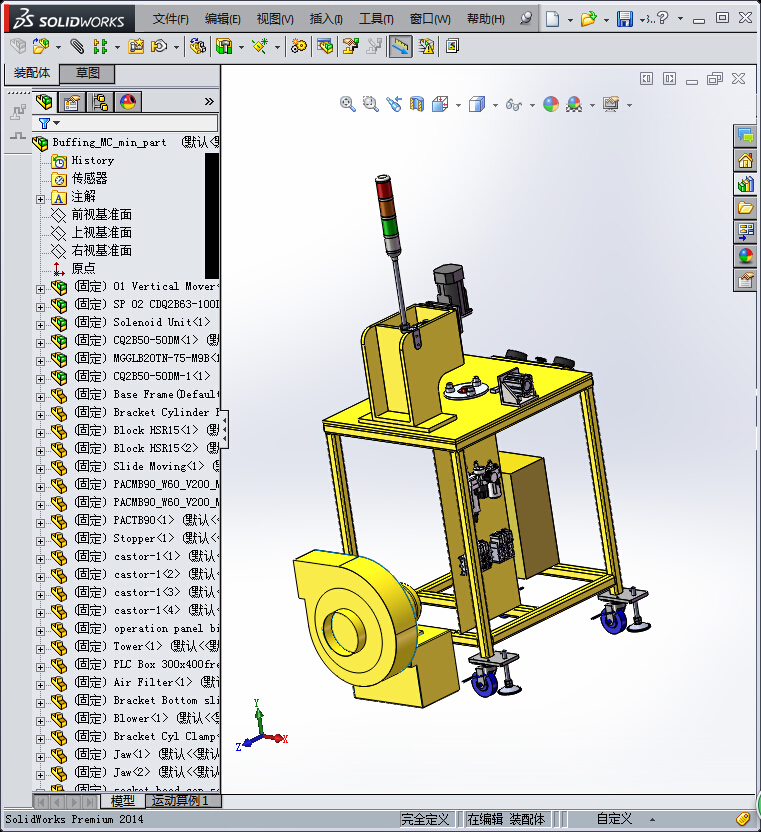The height and width of the screenshot is (832, 761).
Task: Click Zoom to Fit in view toolbar
Action: pos(348,104)
